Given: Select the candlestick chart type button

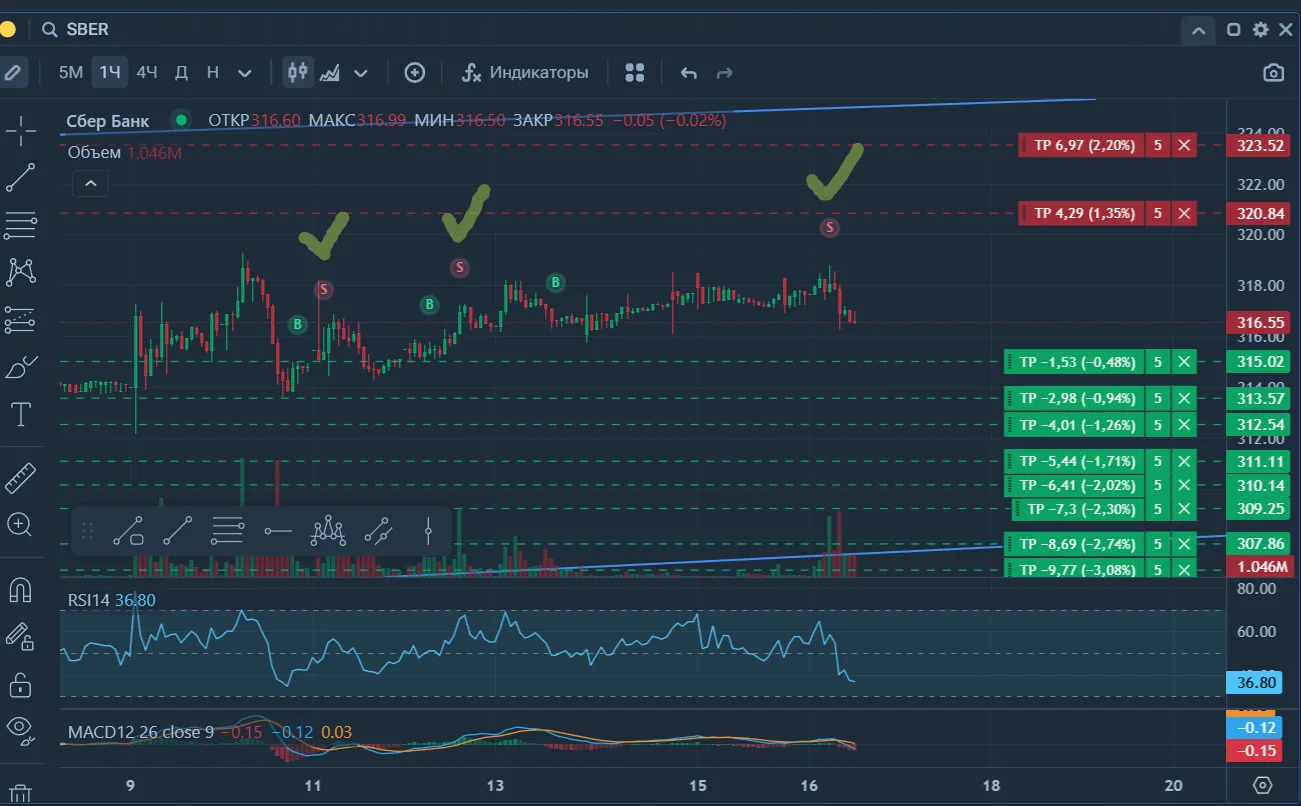Looking at the screenshot, I should [297, 73].
